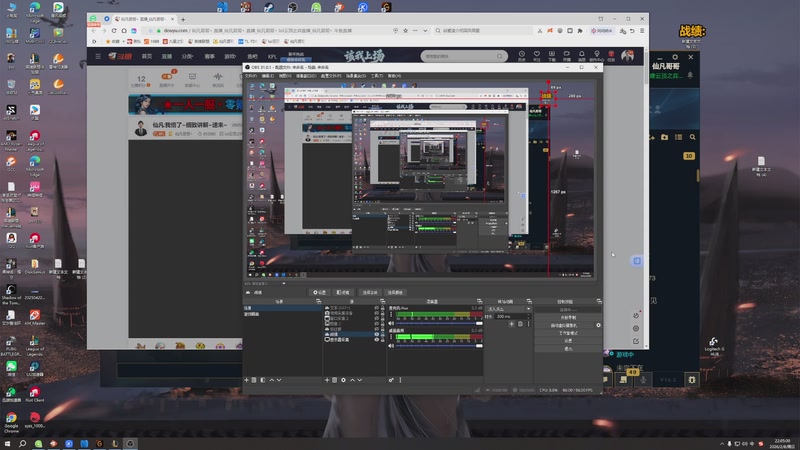Image resolution: width=800 pixels, height=450 pixels.
Task: Open Douyu user avatar menu
Action: pos(628,55)
